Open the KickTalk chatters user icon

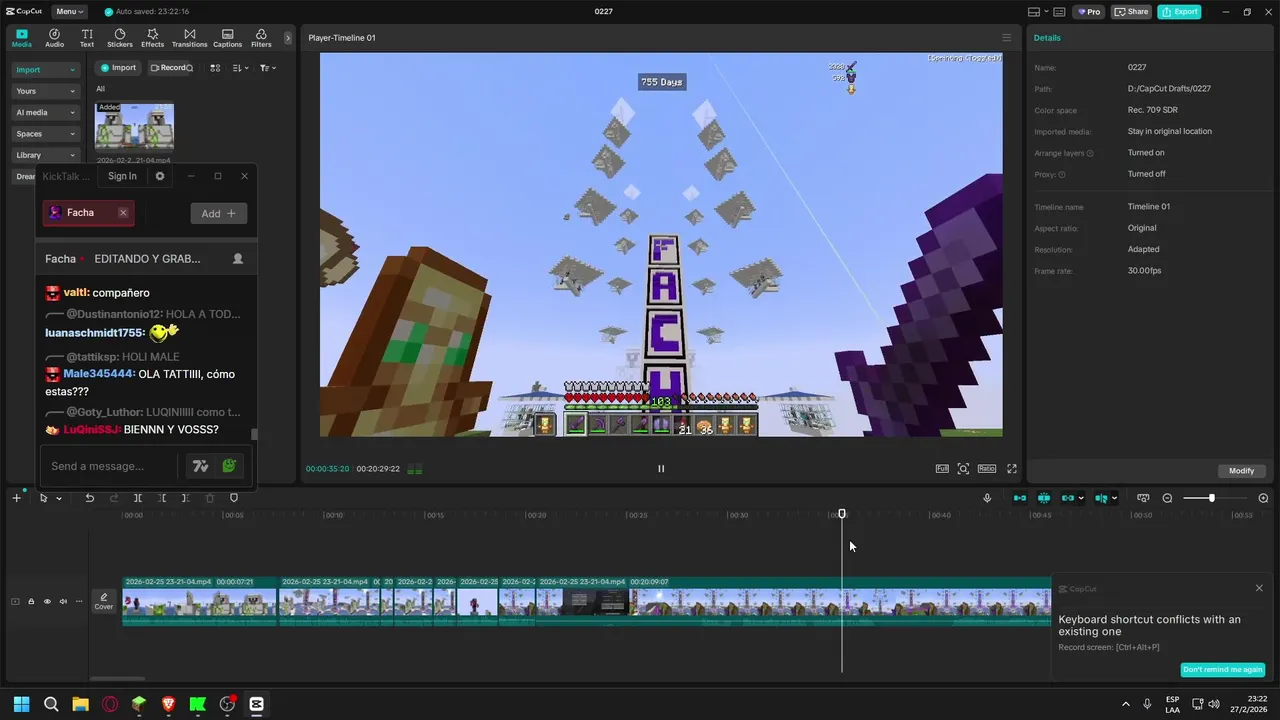click(x=238, y=258)
